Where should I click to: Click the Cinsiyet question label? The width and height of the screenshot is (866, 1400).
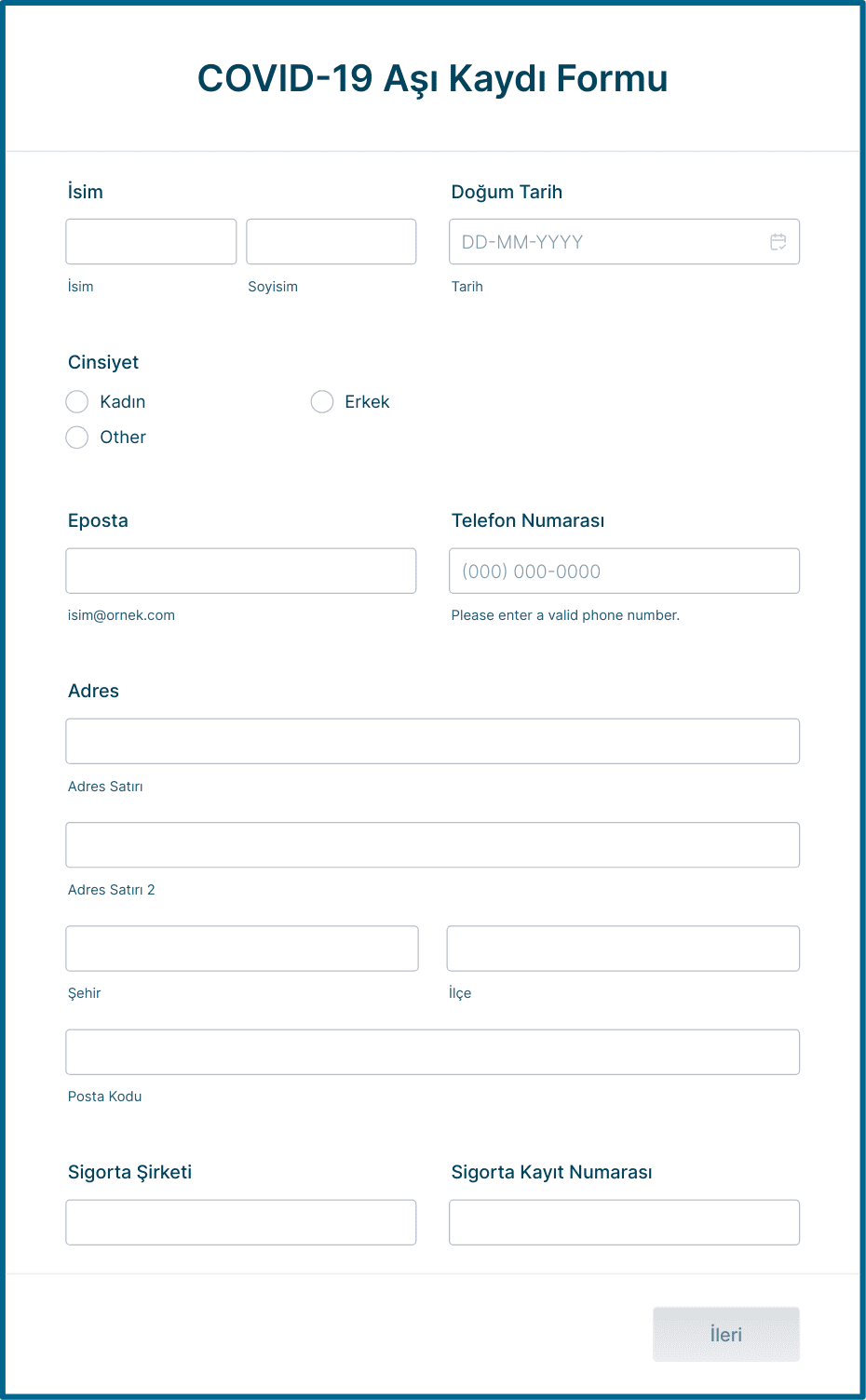(103, 362)
